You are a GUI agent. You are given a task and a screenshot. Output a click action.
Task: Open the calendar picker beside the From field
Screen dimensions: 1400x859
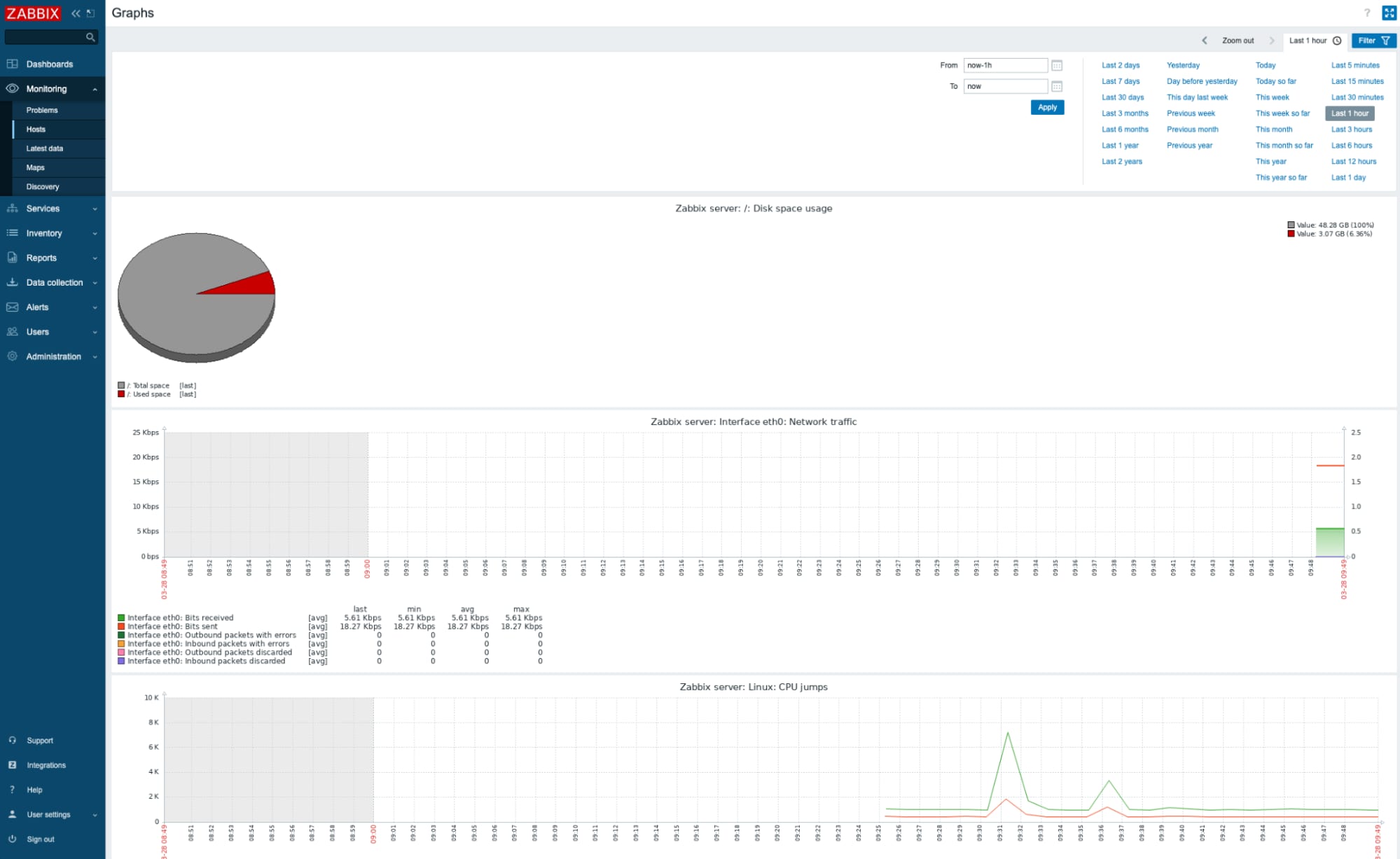click(1058, 65)
